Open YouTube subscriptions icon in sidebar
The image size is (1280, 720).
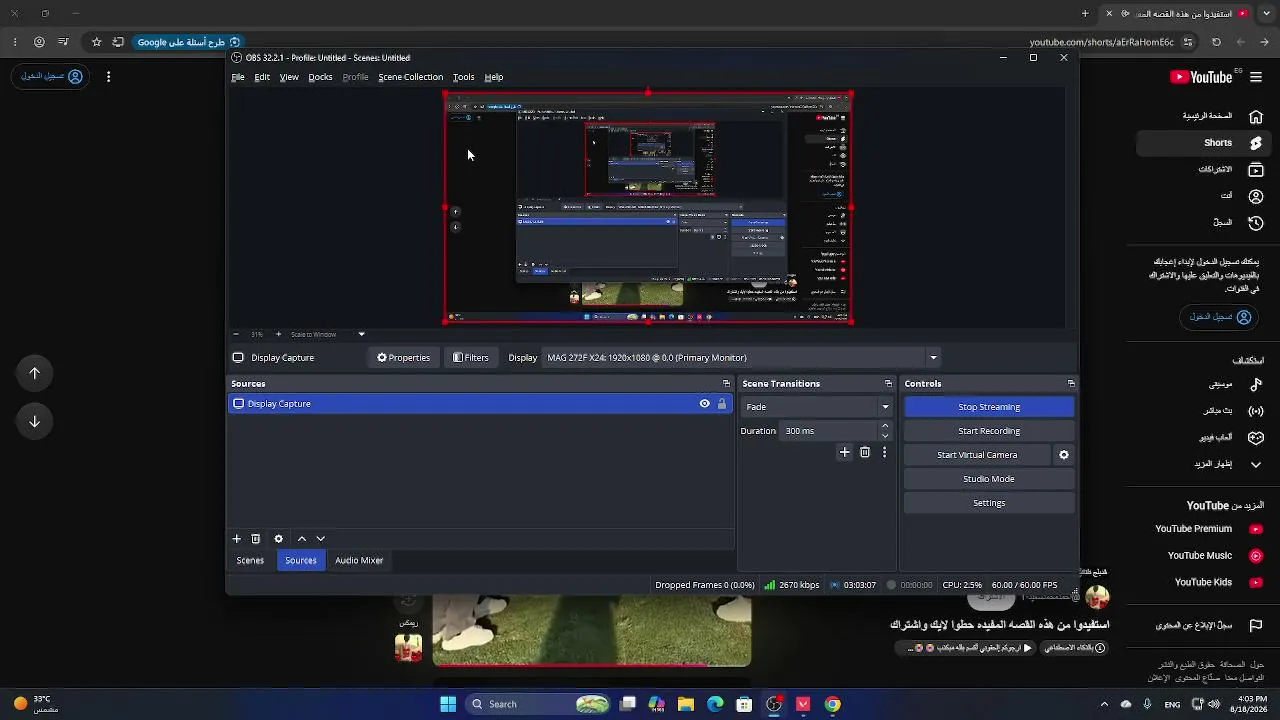tap(1257, 170)
